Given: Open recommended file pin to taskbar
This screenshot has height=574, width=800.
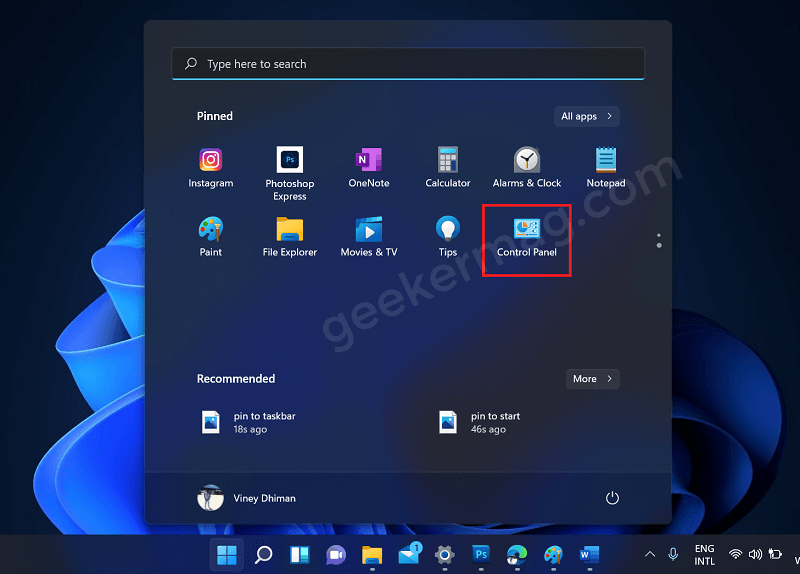Looking at the screenshot, I should coord(249,422).
